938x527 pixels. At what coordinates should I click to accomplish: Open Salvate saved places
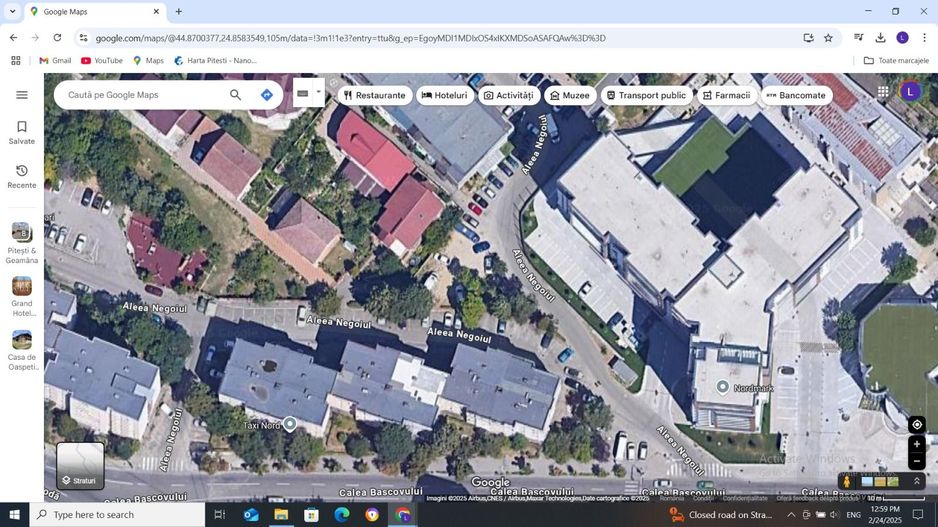[22, 132]
